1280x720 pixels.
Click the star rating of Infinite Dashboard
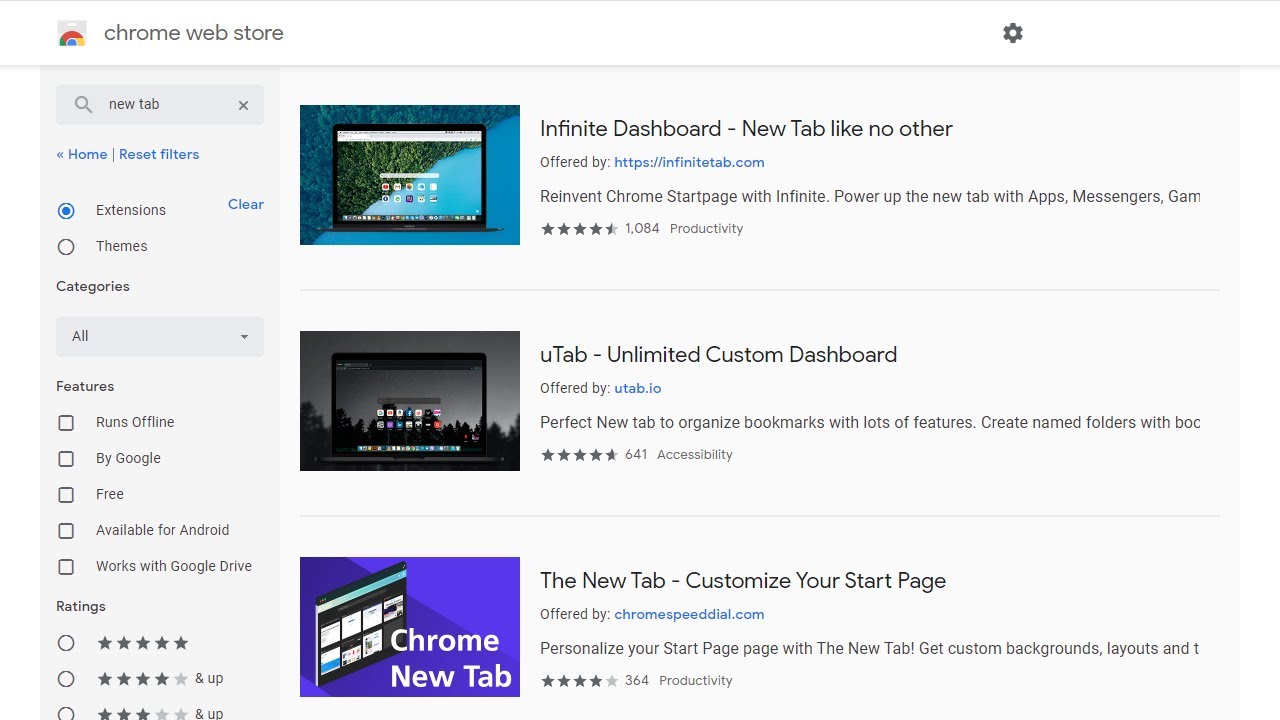pos(580,229)
